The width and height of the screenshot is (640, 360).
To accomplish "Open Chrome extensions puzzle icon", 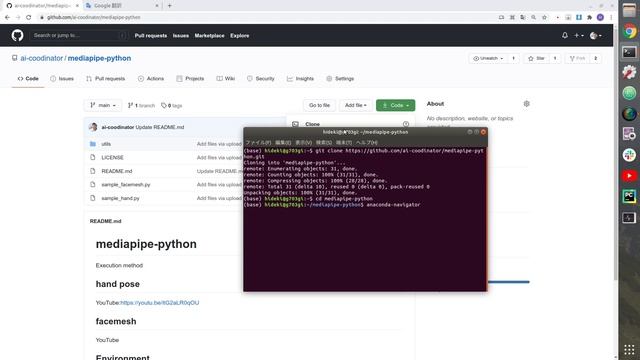I will click(x=589, y=17).
